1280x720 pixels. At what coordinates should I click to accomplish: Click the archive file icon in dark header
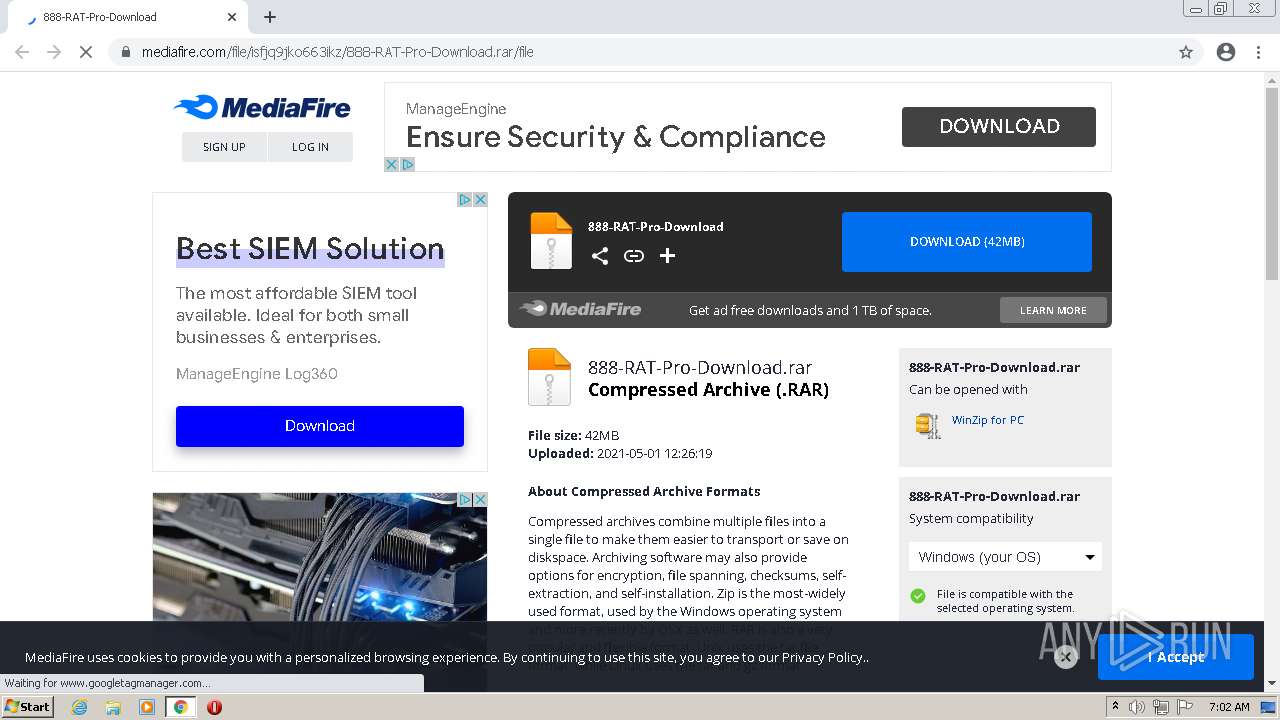551,241
